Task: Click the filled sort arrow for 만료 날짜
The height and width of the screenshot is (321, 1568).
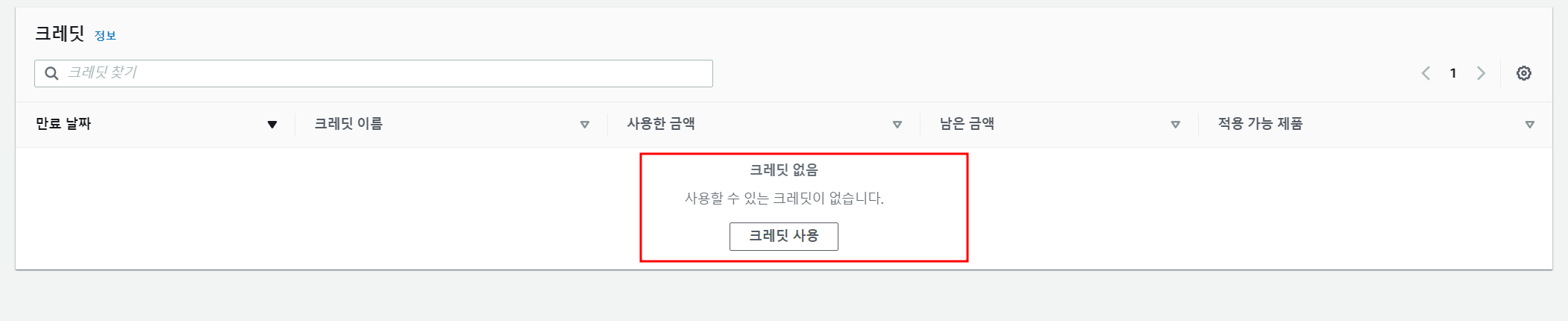Action: 272,125
